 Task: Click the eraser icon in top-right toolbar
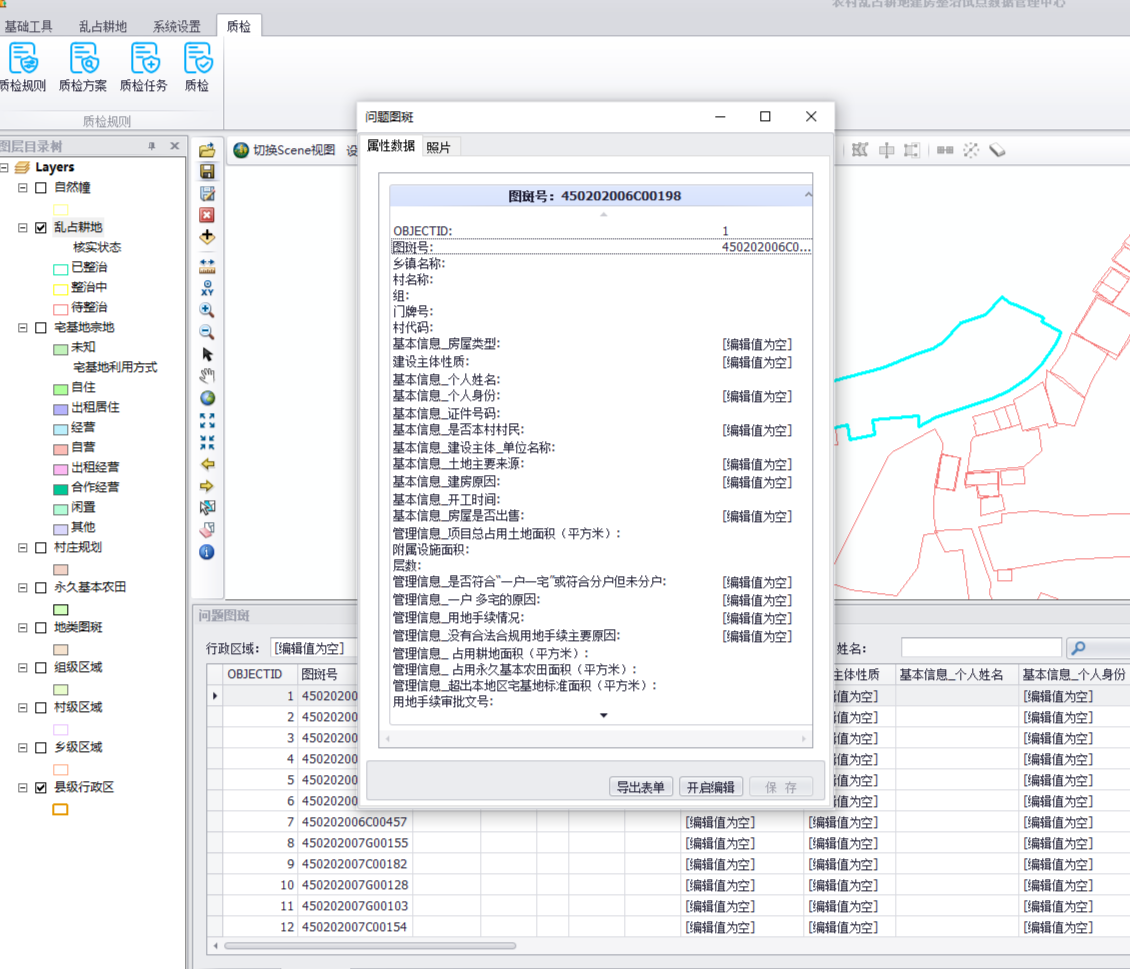(997, 150)
